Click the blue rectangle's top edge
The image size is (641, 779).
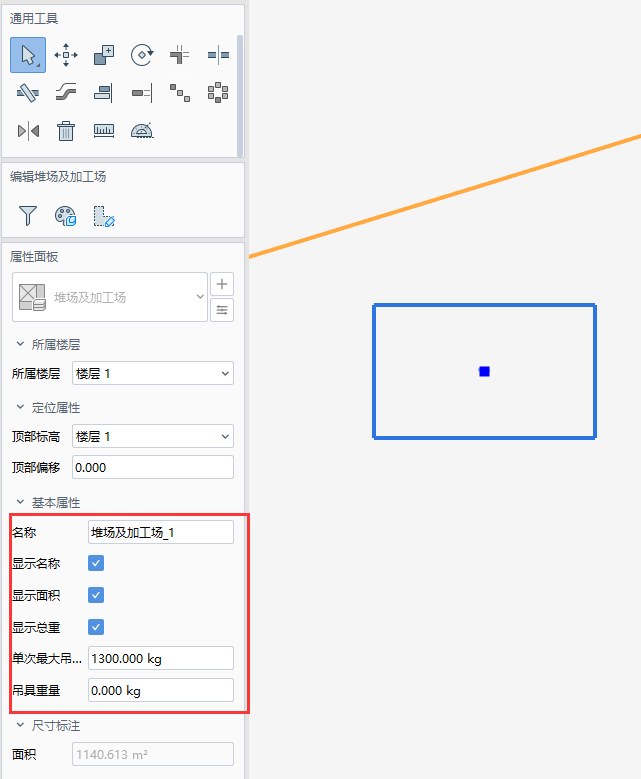pyautogui.click(x=484, y=306)
